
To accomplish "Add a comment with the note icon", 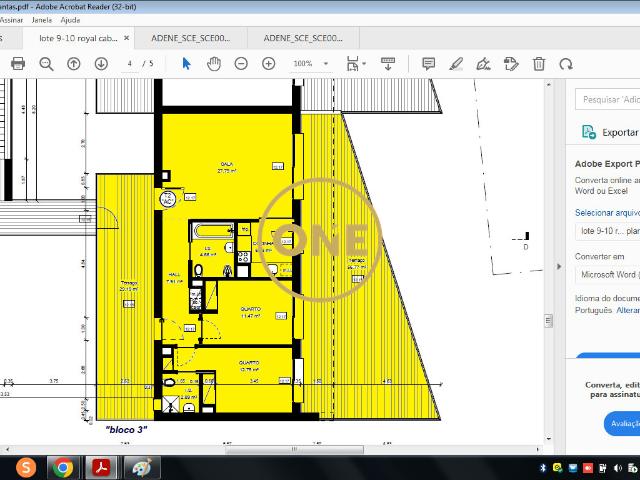I will (428, 63).
